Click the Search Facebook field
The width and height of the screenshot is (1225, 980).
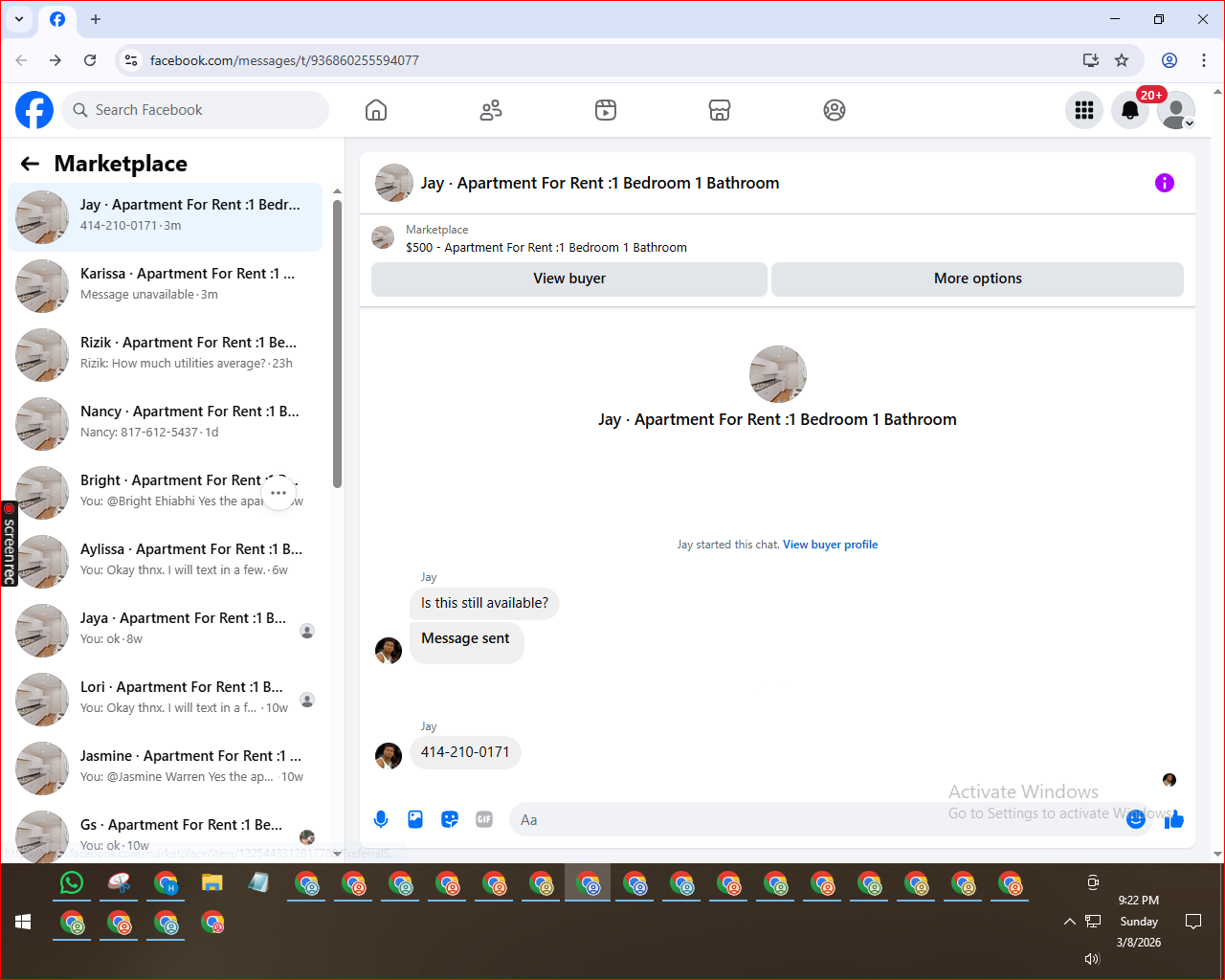(x=195, y=110)
